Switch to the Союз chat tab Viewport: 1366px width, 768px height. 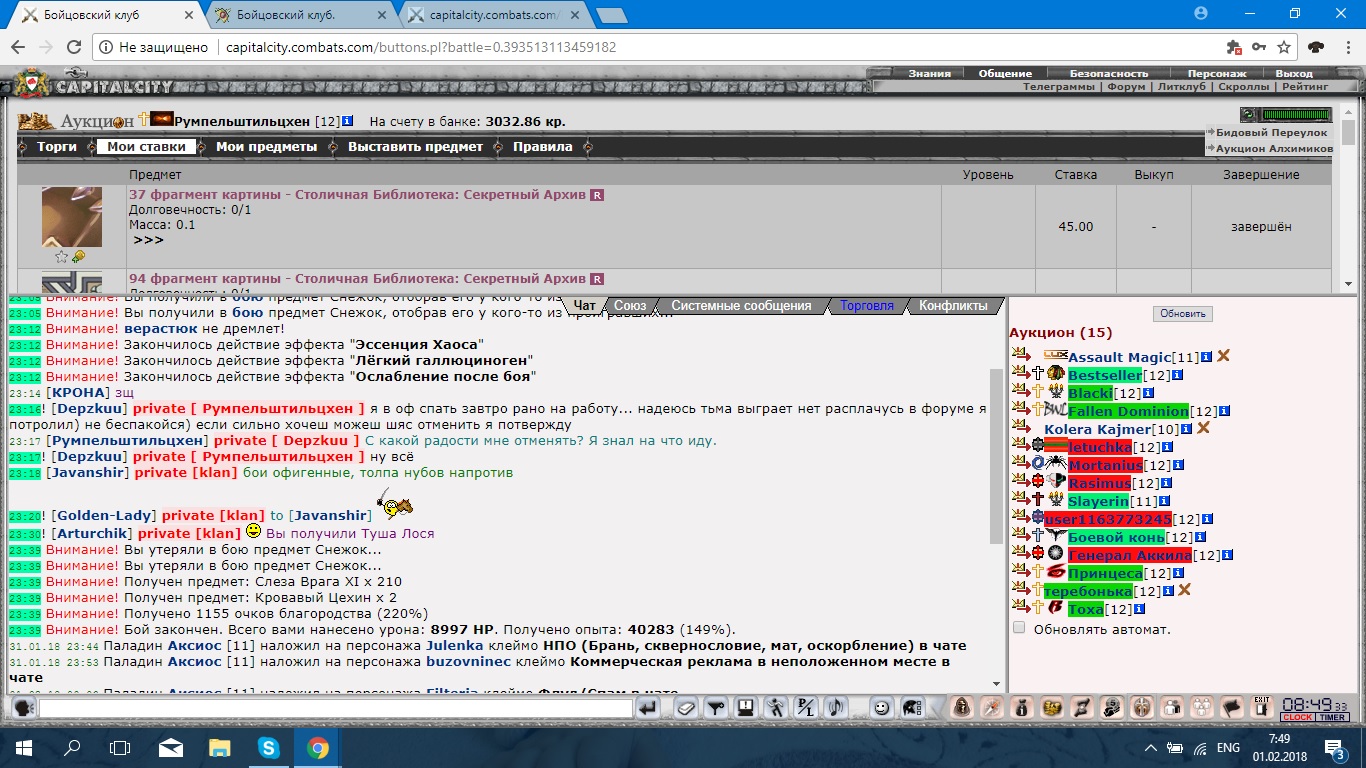[630, 306]
